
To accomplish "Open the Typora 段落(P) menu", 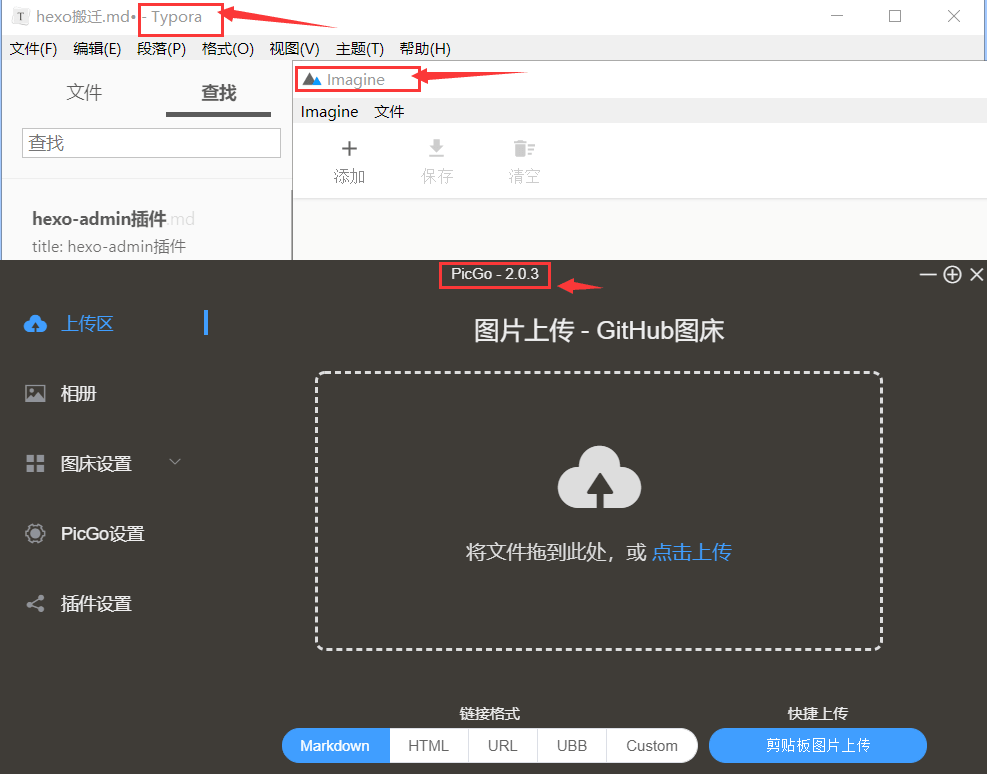I will click(161, 49).
